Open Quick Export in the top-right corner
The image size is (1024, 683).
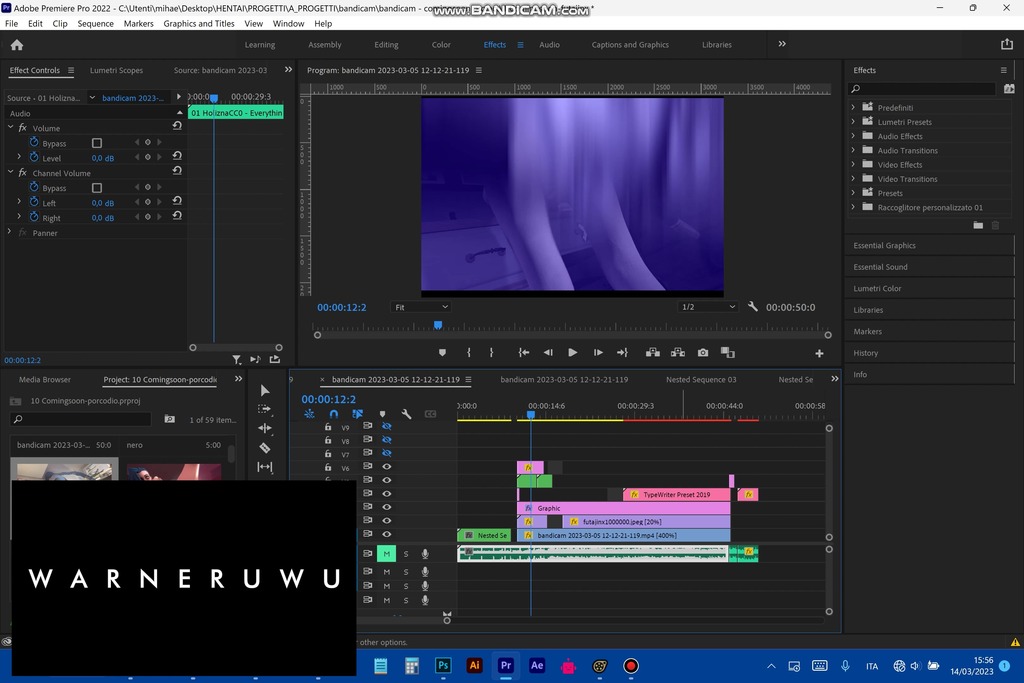[x=1006, y=44]
